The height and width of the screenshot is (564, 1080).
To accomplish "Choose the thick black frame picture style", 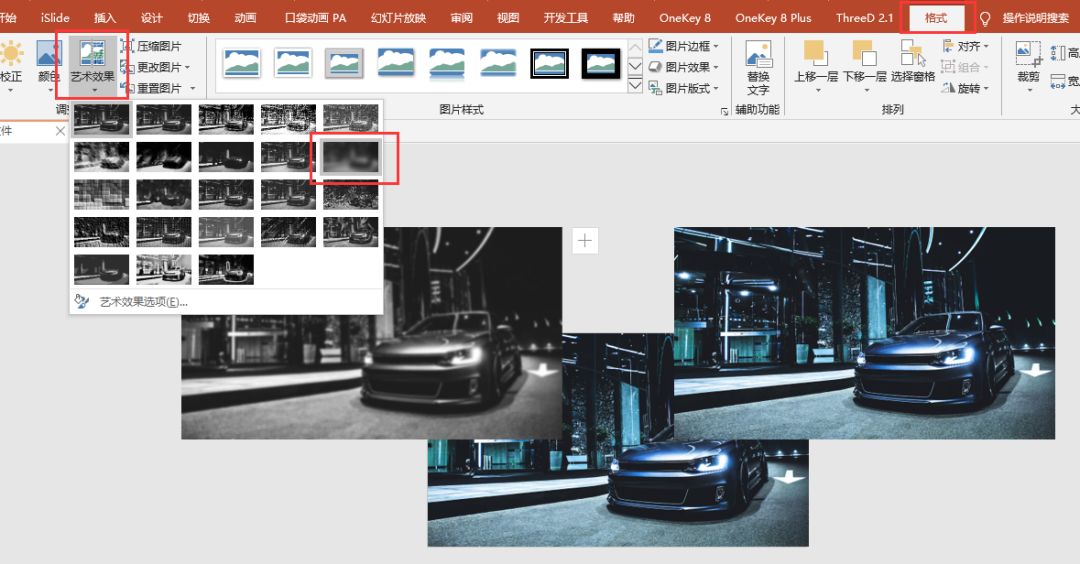I will click(x=601, y=64).
